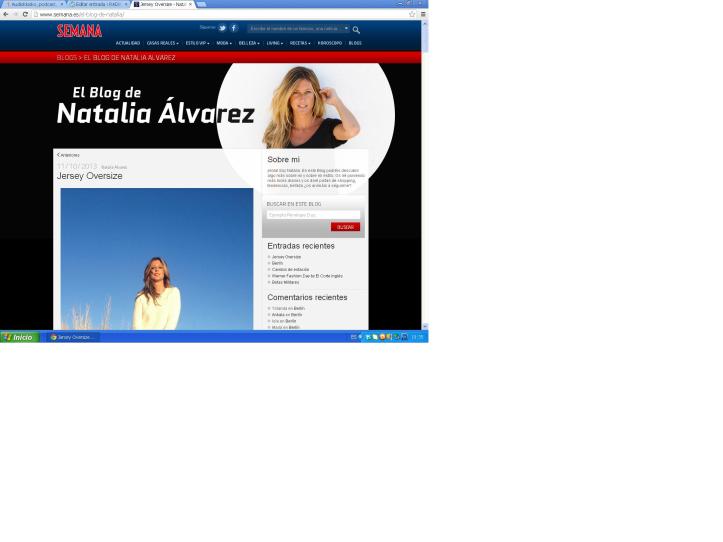Open the Horóscopo menu item
This screenshot has height=542, width=723.
[x=329, y=43]
